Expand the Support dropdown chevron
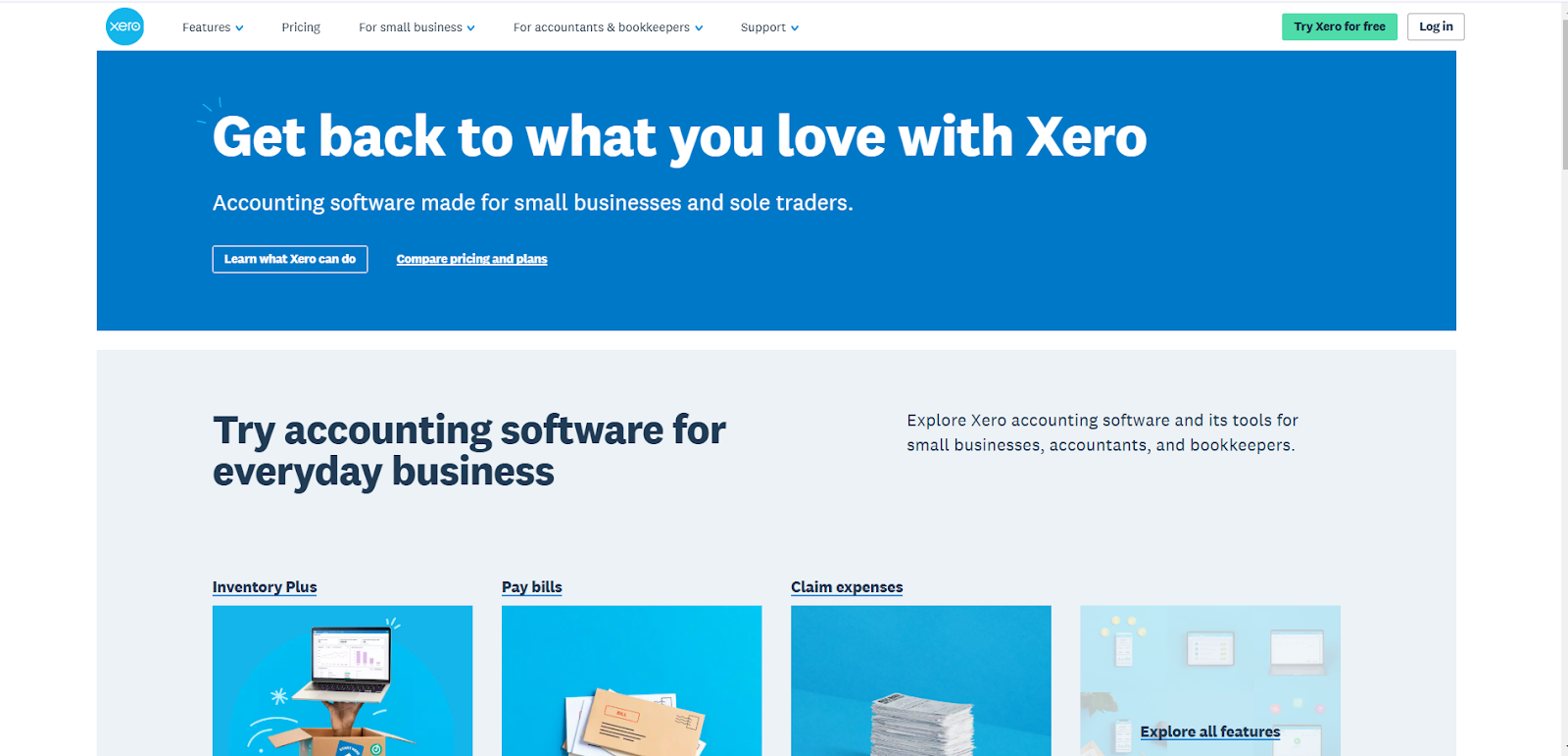Viewport: 1568px width, 756px height. click(x=795, y=28)
